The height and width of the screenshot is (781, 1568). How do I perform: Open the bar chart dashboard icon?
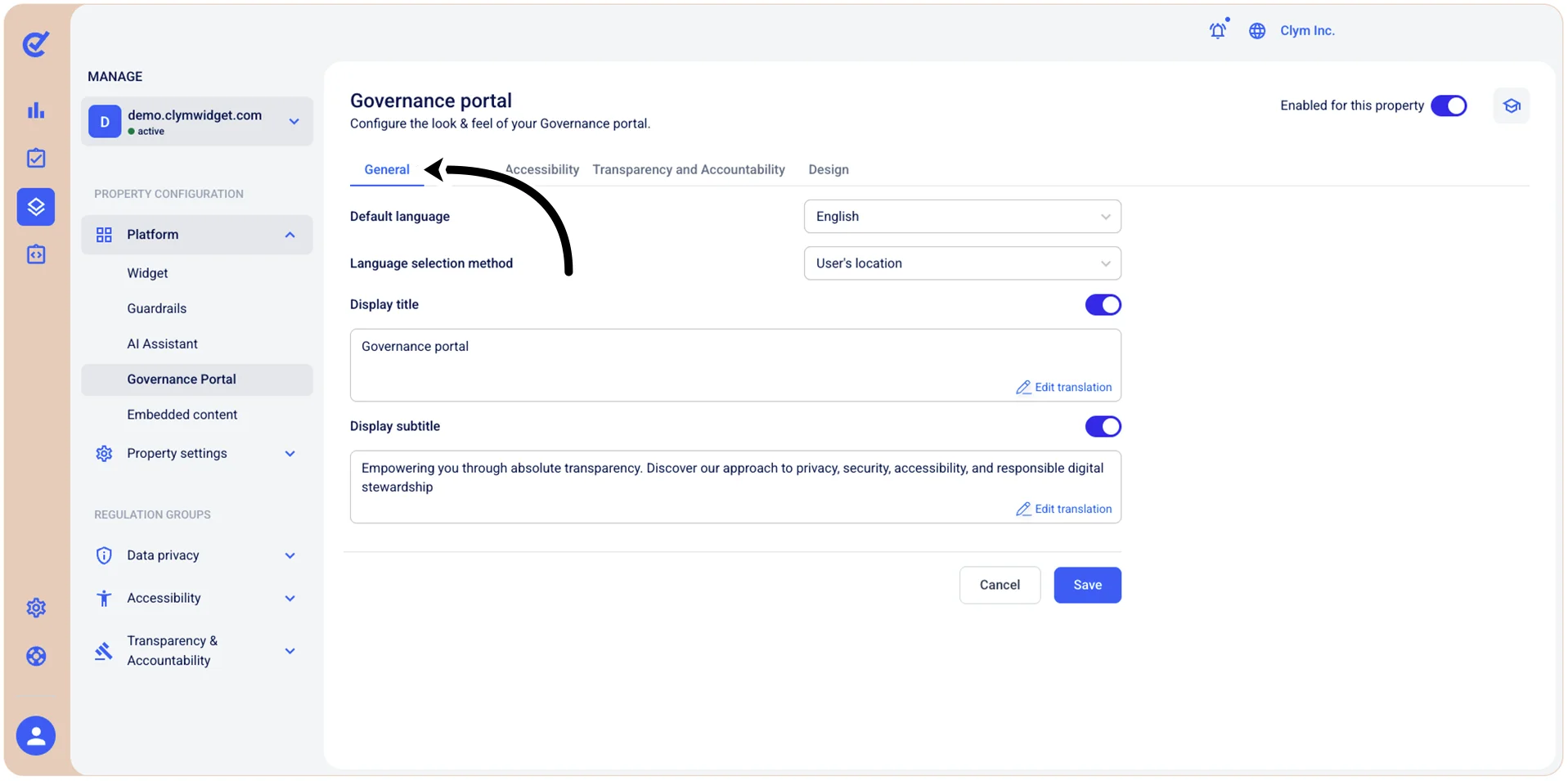click(36, 110)
